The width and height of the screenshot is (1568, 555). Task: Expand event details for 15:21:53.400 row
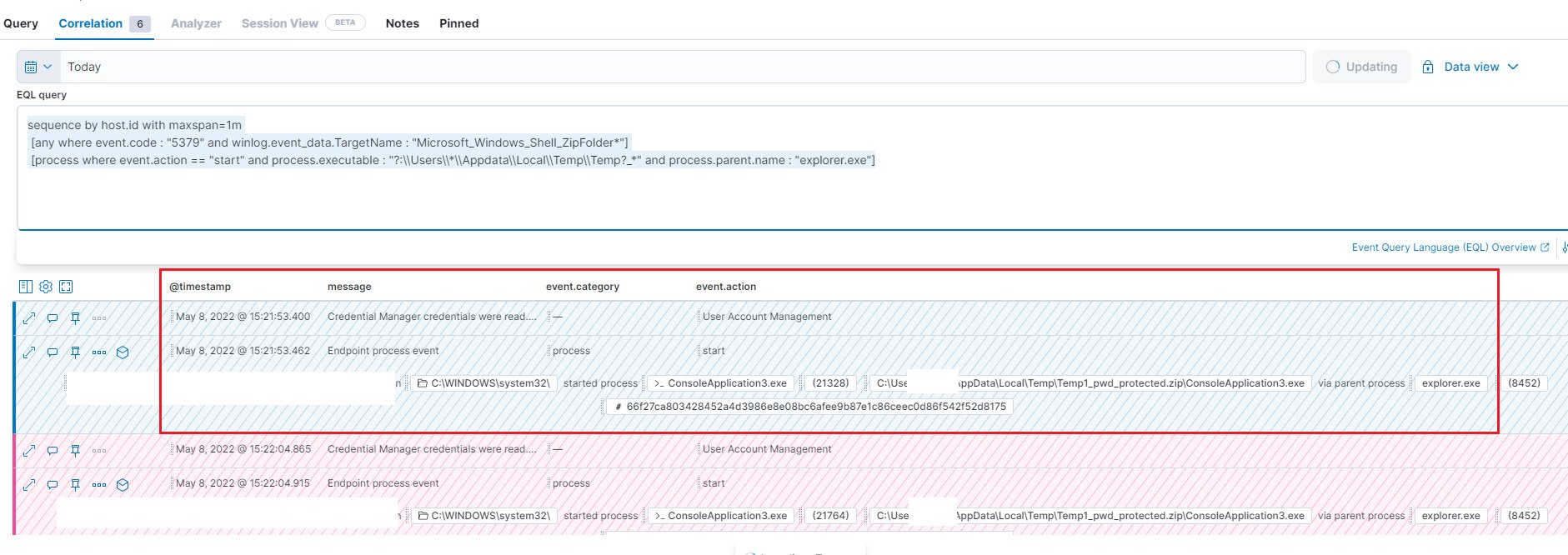(29, 317)
